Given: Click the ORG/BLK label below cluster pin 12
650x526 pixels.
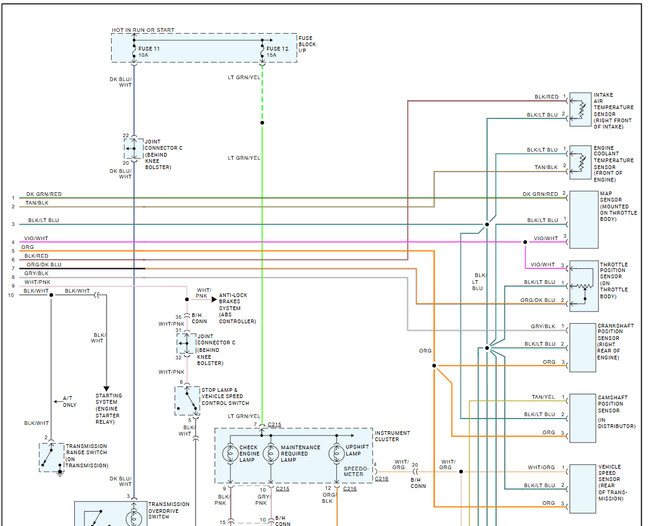Looking at the screenshot, I should pos(328,498).
